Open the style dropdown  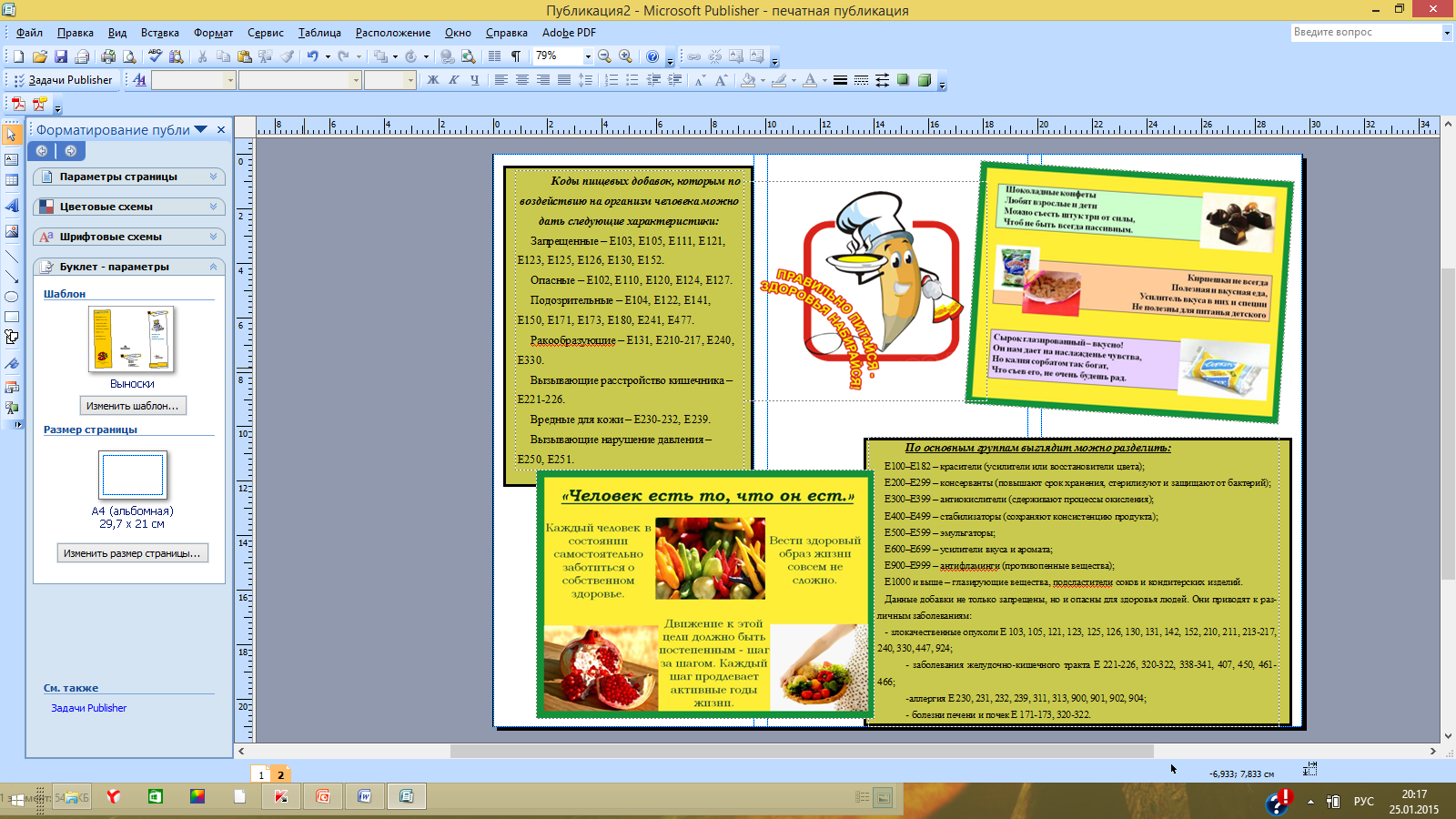[x=230, y=80]
